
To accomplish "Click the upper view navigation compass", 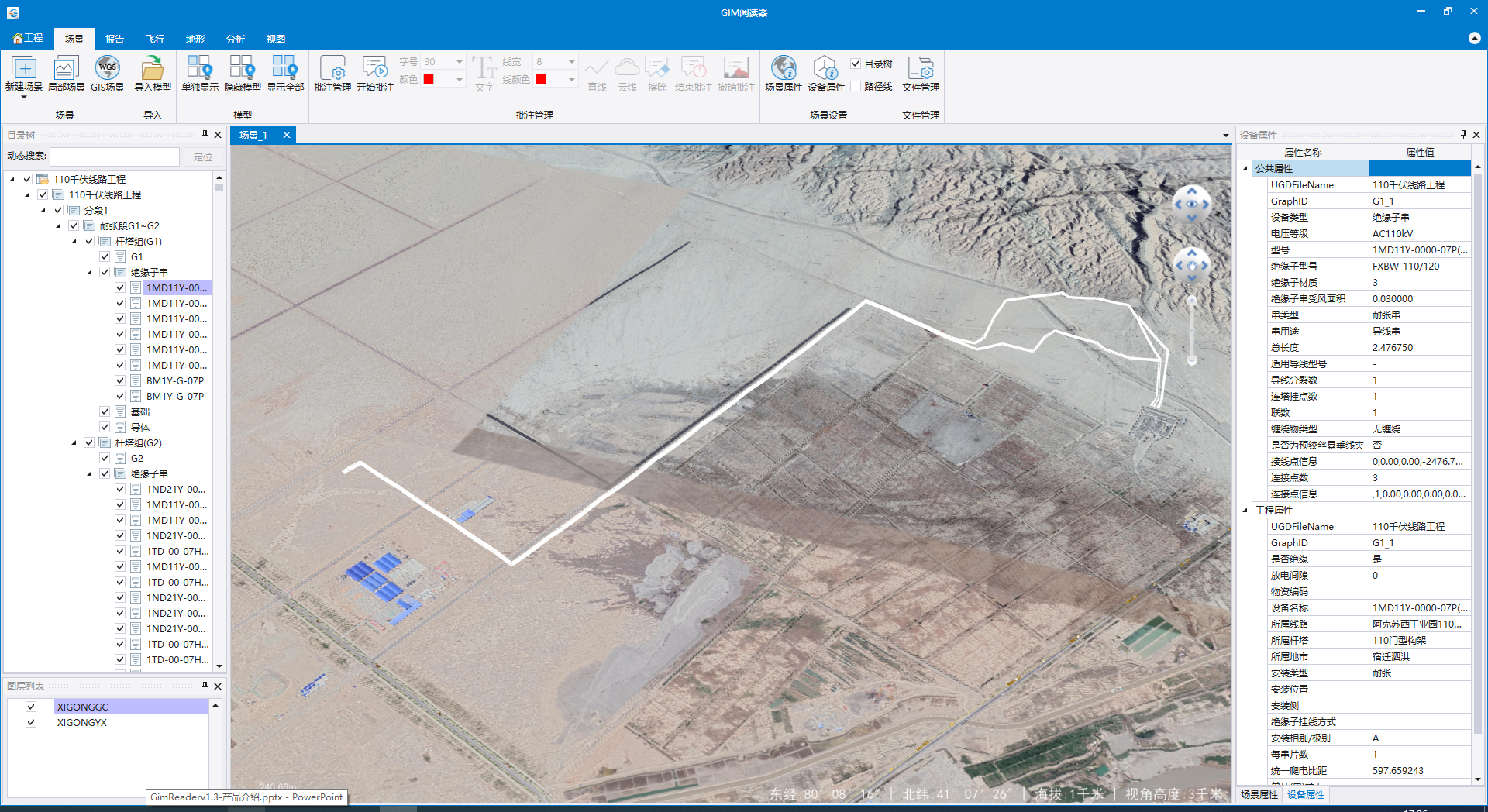I will [x=1192, y=205].
